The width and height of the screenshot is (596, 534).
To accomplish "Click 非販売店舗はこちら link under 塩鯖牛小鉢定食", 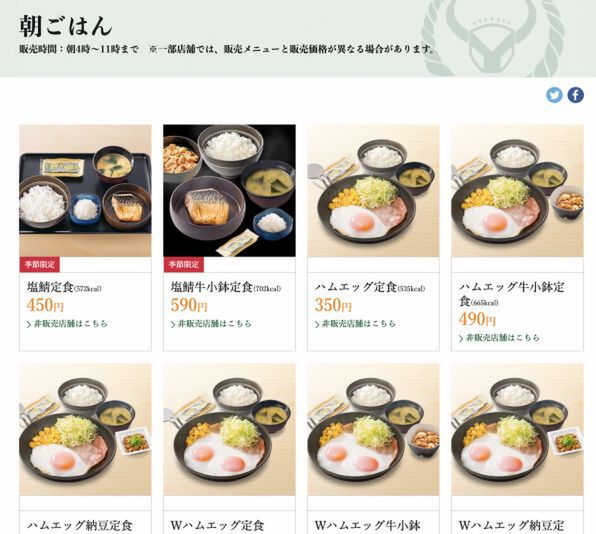I will pos(211,324).
